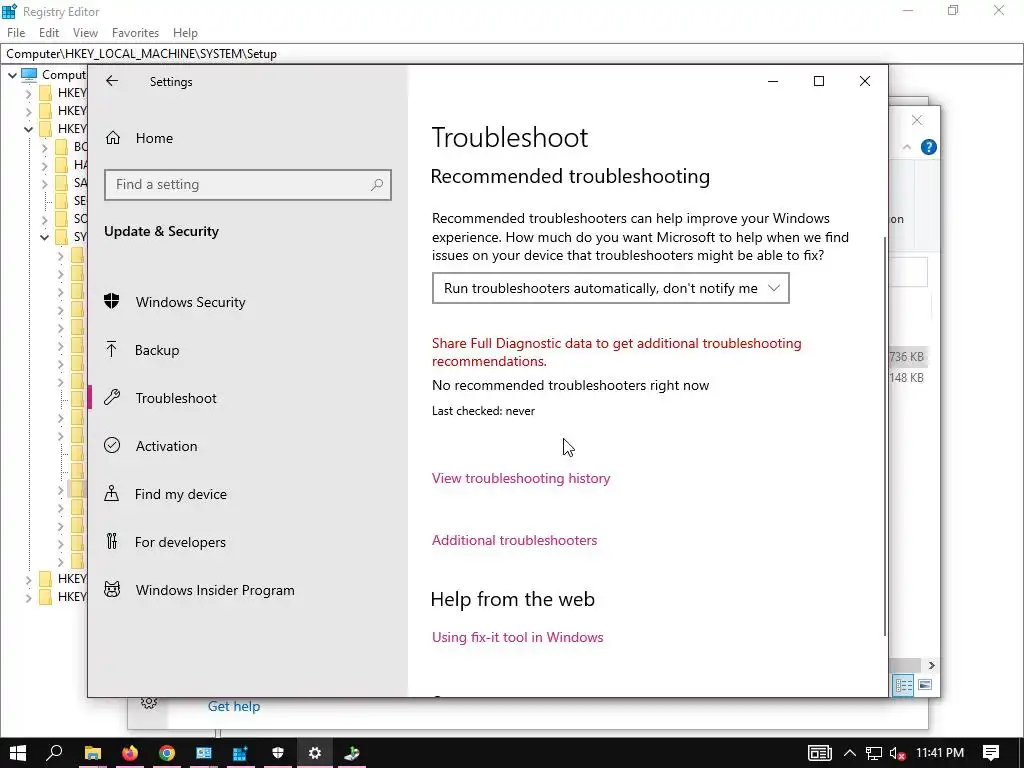Open the Edit menu in Registry Editor

coord(49,33)
